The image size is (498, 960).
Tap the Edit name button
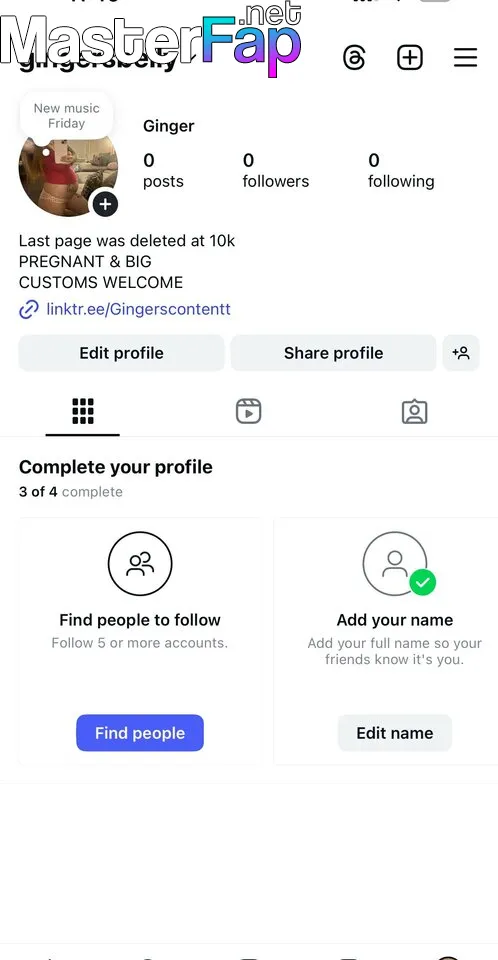395,733
